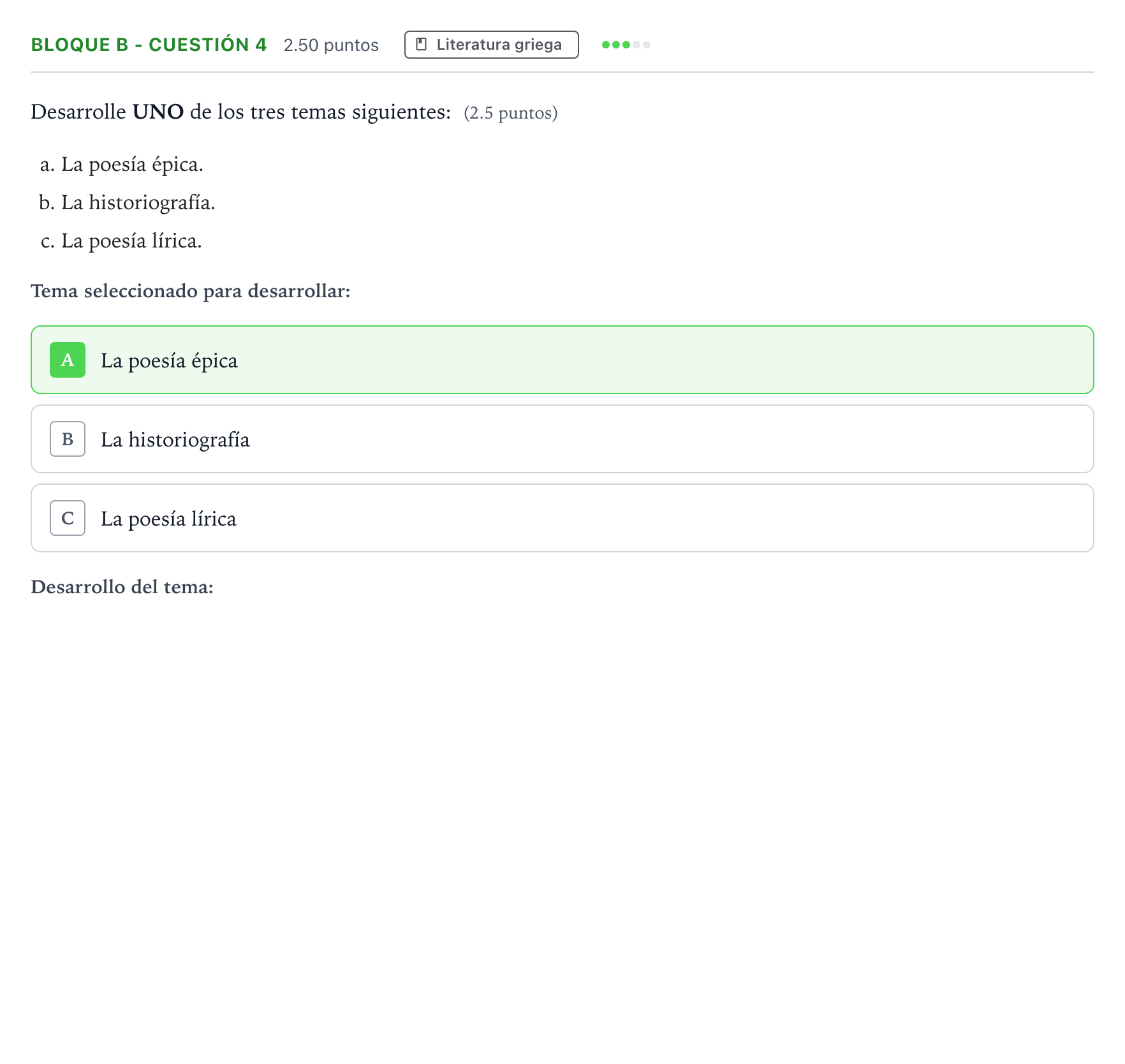Click the A letter badge
The width and height of the screenshot is (1125, 1064).
coord(68,360)
